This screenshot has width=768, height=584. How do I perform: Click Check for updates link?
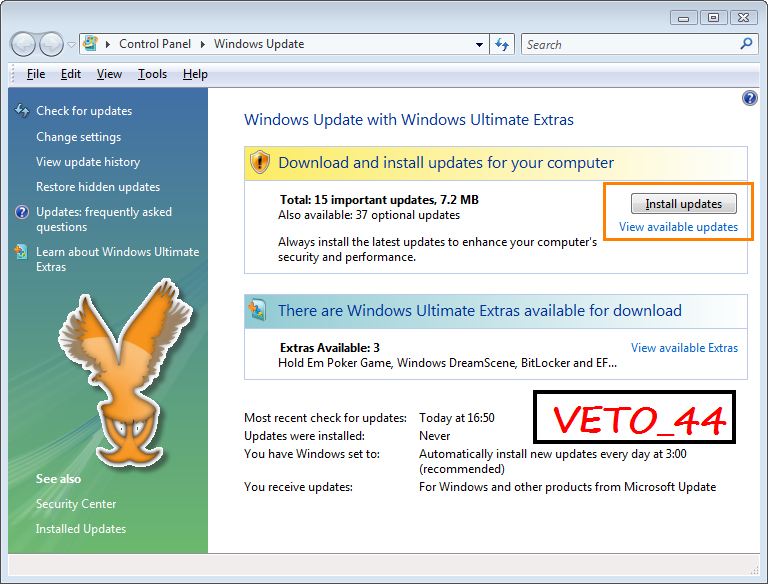point(84,111)
